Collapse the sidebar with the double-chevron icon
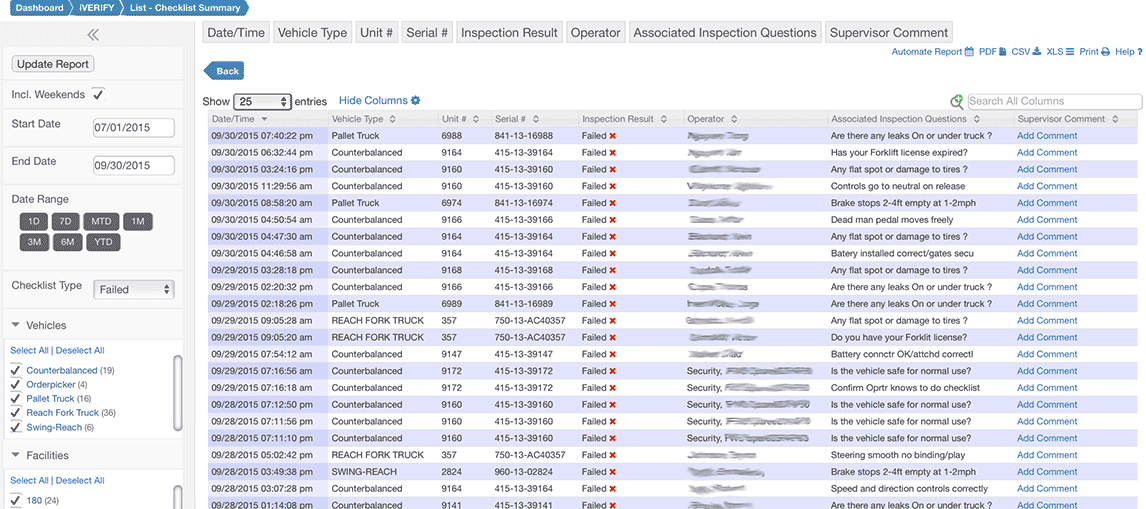Viewport: 1146px width, 509px height. click(93, 35)
